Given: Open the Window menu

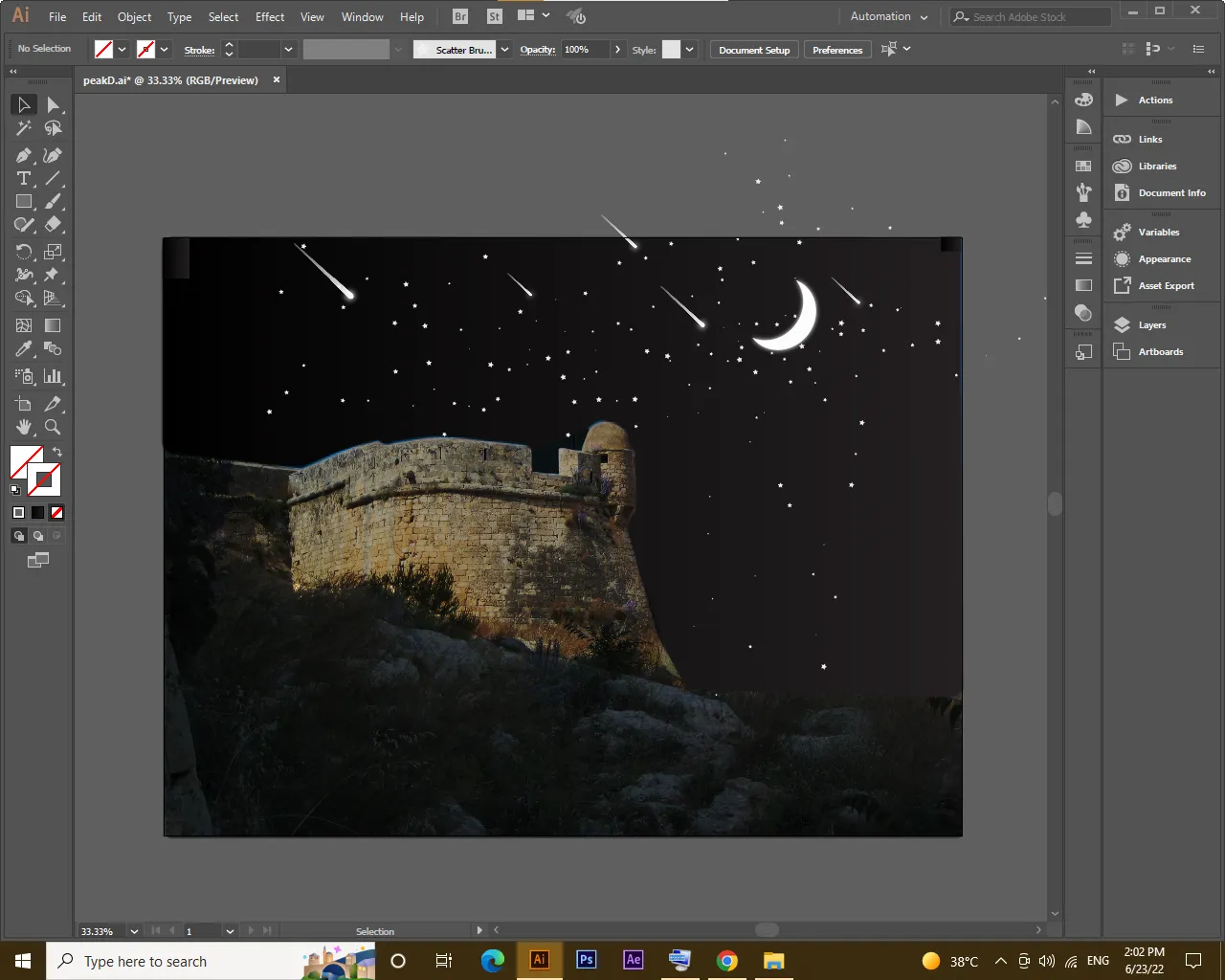Looking at the screenshot, I should (x=363, y=17).
